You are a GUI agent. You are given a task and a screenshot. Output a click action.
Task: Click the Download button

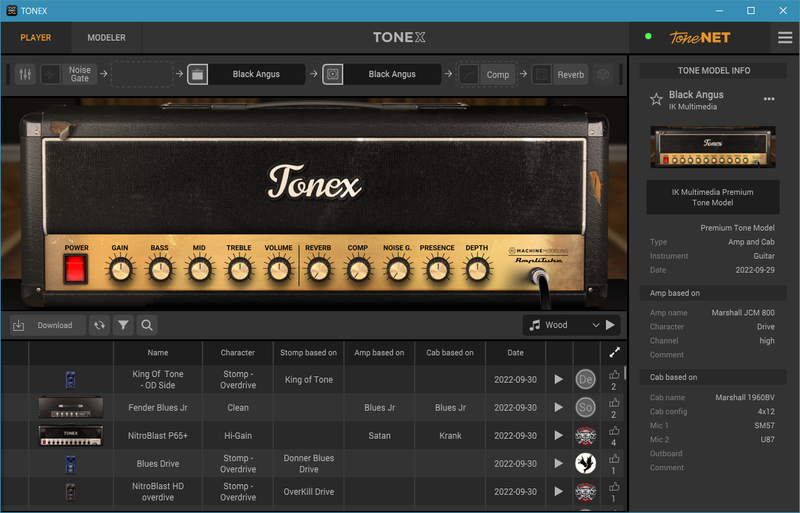click(47, 325)
